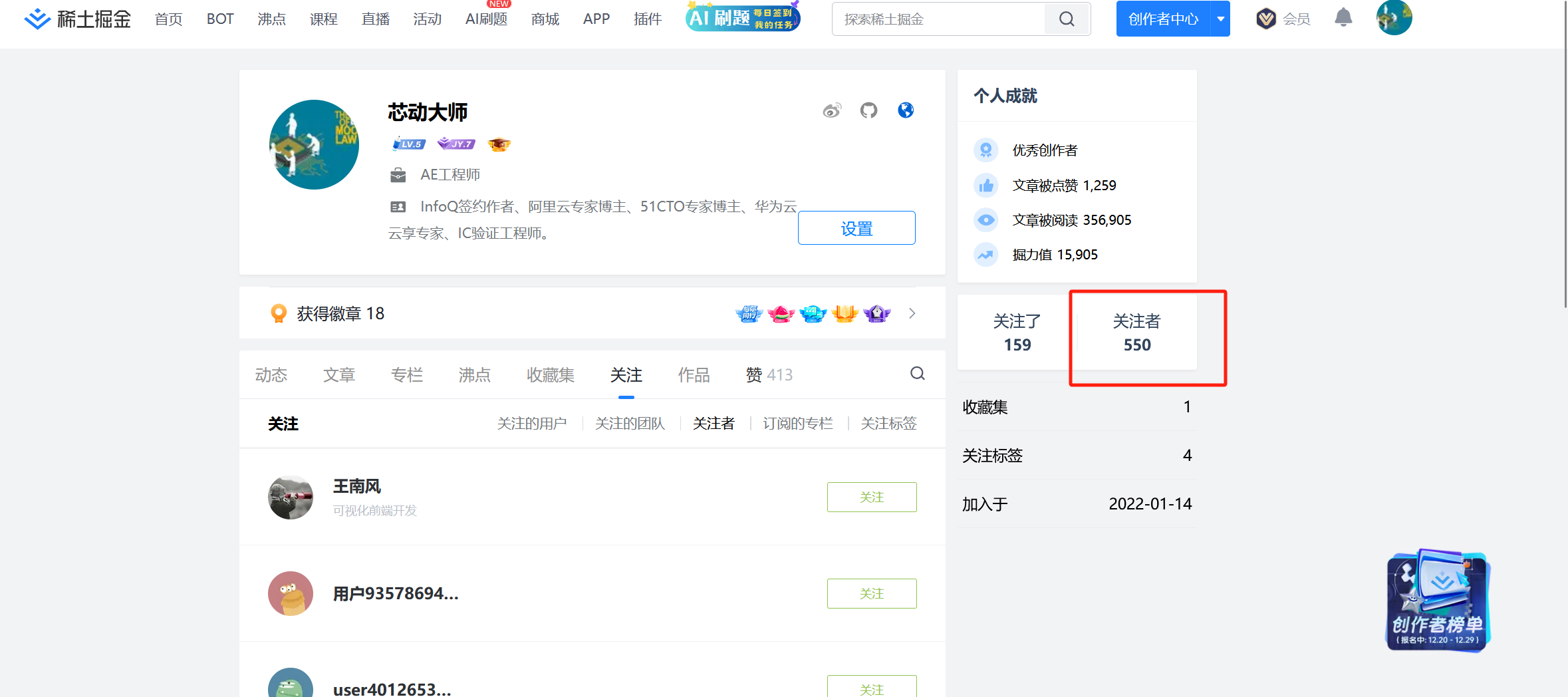Click the red badge in badge row

(781, 313)
